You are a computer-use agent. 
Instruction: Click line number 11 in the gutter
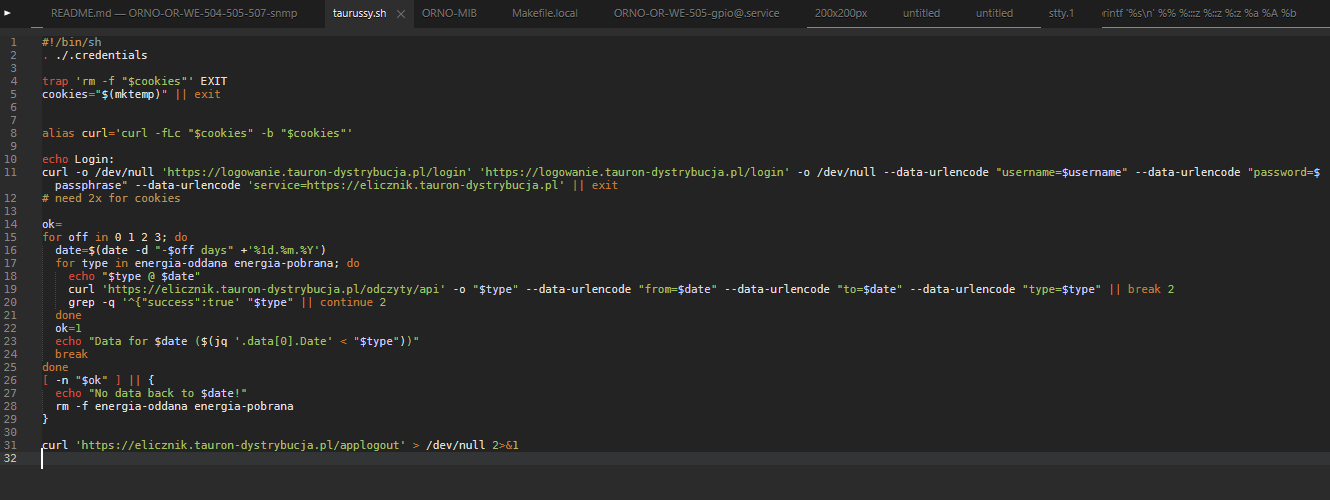13,172
